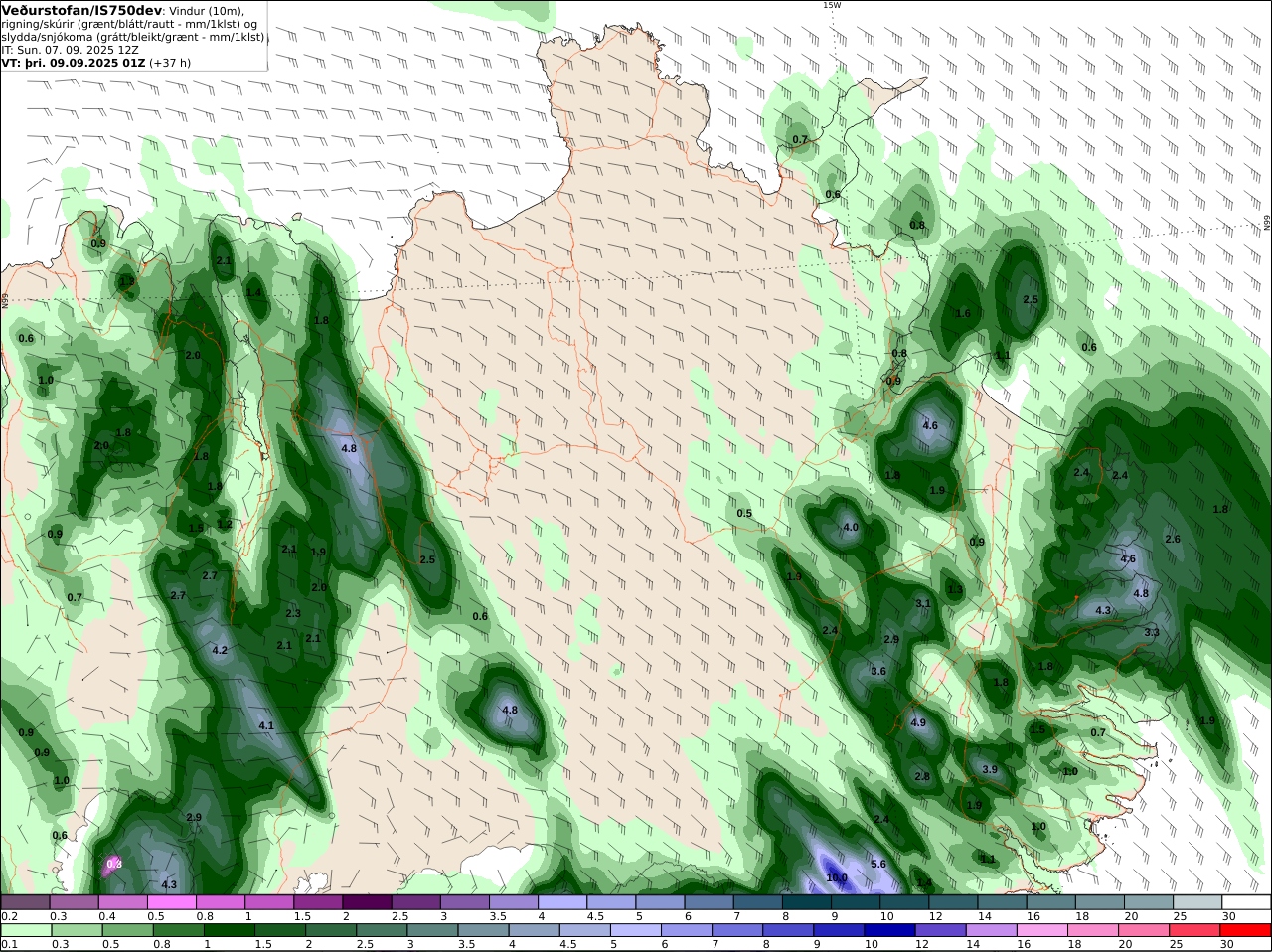This screenshot has height=952, width=1272.
Task: Click the 2.8 precipitation value
Action: tap(922, 776)
